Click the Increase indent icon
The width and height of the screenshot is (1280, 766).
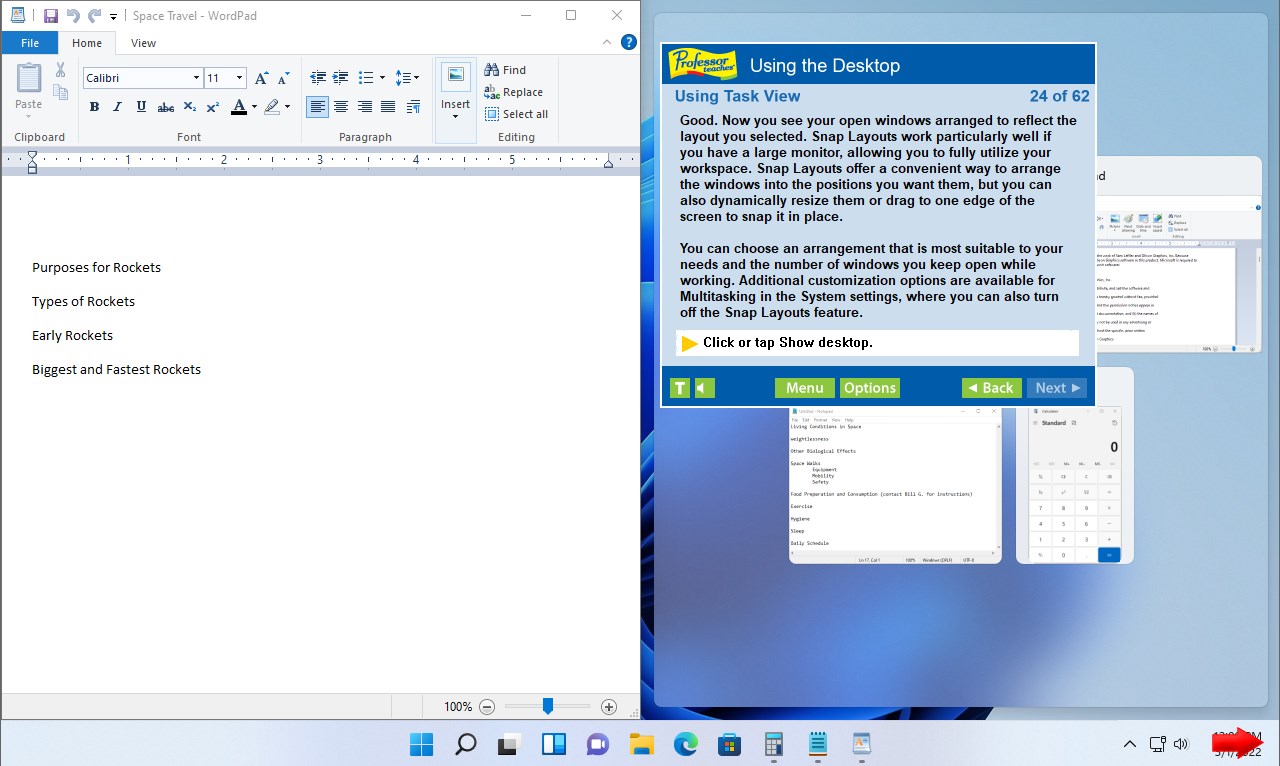coord(341,78)
